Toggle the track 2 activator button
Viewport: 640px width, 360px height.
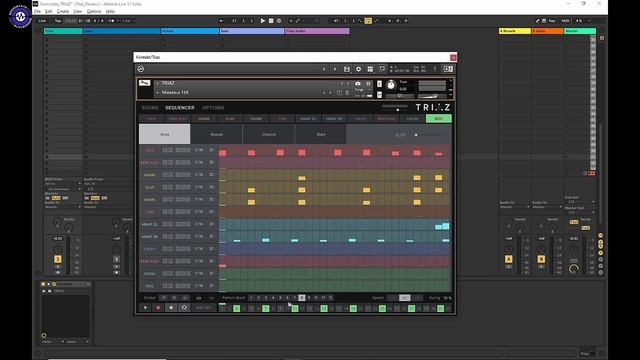click(116, 259)
